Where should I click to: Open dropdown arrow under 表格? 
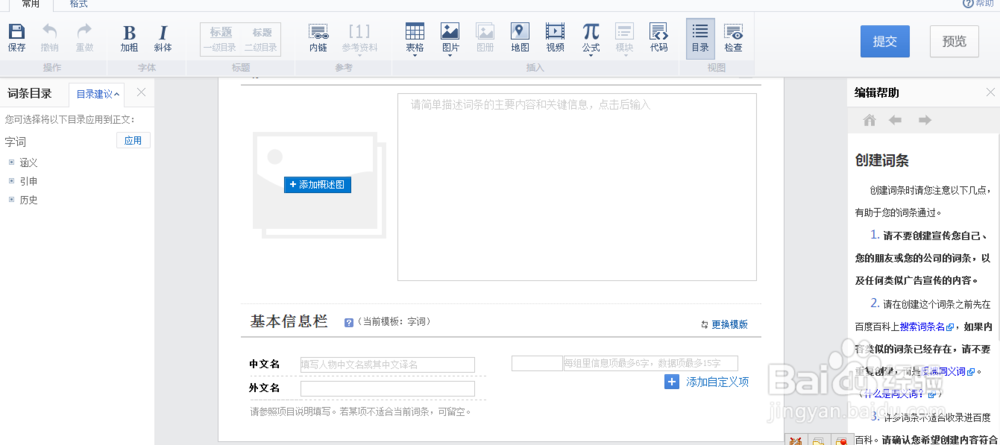pyautogui.click(x=415, y=56)
